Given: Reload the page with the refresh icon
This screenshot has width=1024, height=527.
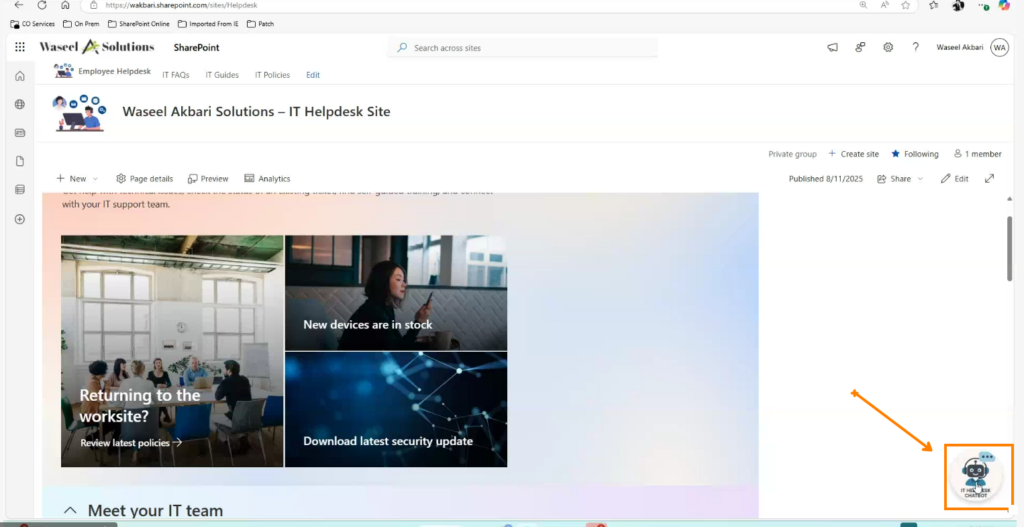Looking at the screenshot, I should 42,5.
